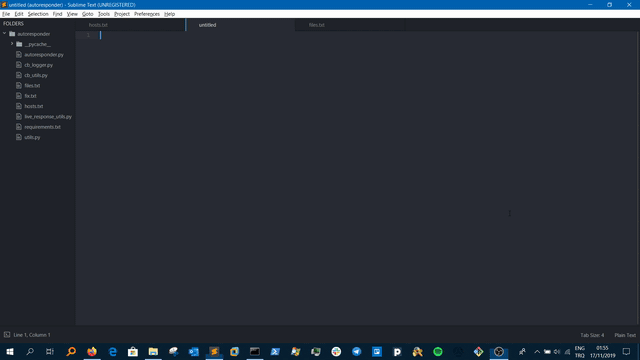This screenshot has width=640, height=360.
Task: Click the cb_logger.py file icon
Action: (19, 65)
